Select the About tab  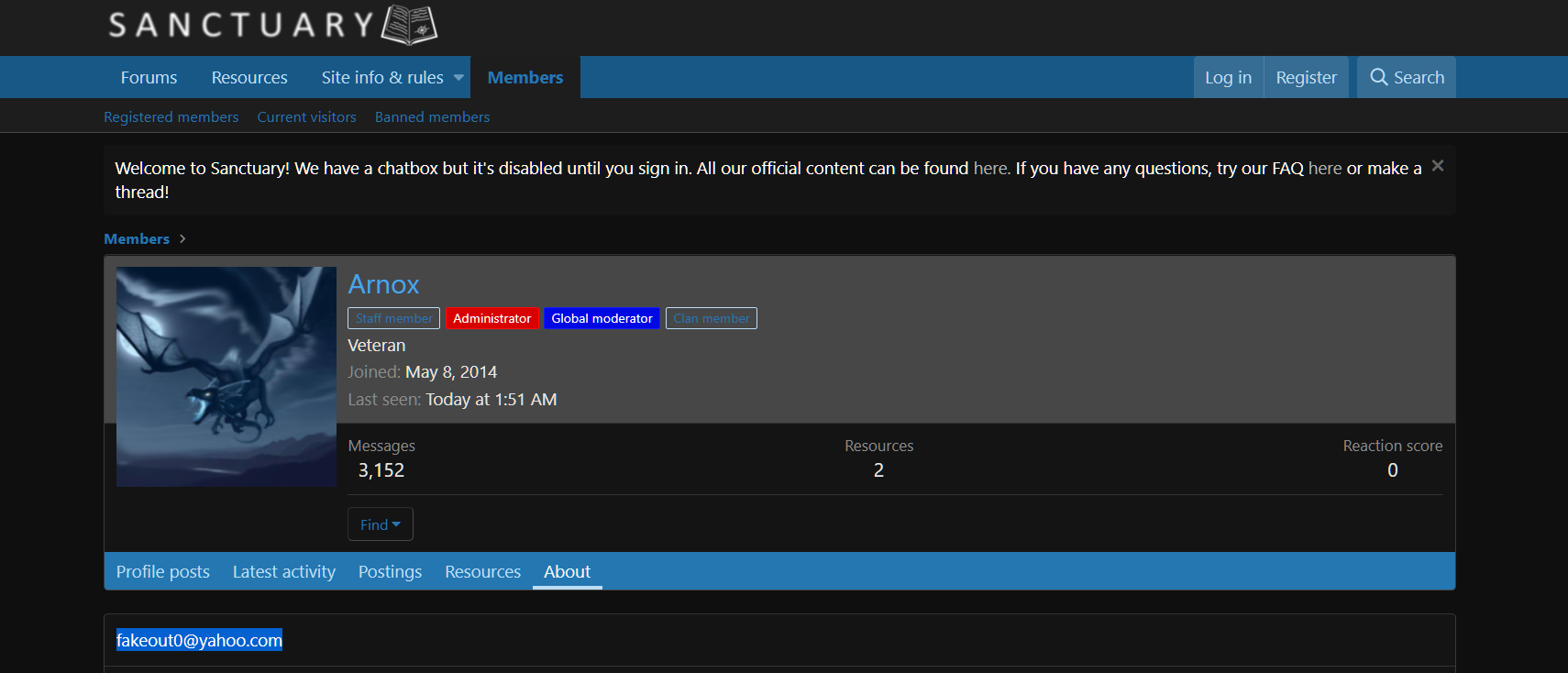point(568,571)
